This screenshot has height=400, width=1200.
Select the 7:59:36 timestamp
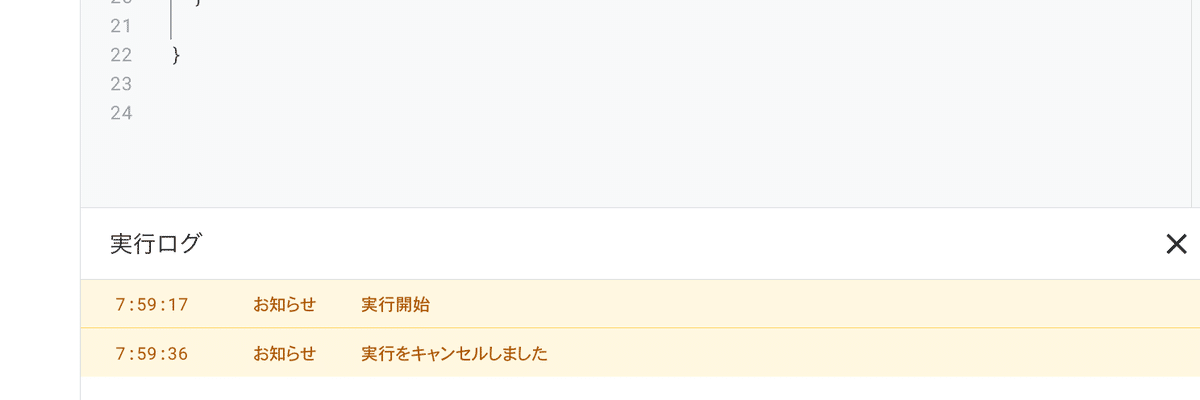coord(152,353)
